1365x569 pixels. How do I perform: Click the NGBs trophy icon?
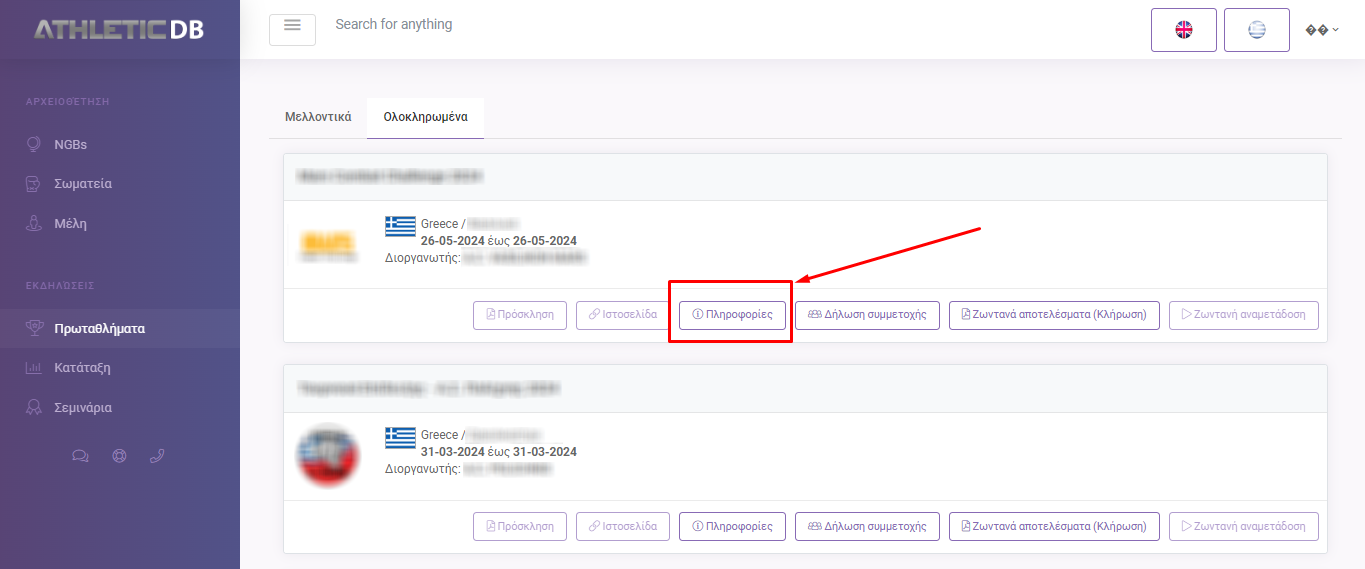click(x=33, y=144)
